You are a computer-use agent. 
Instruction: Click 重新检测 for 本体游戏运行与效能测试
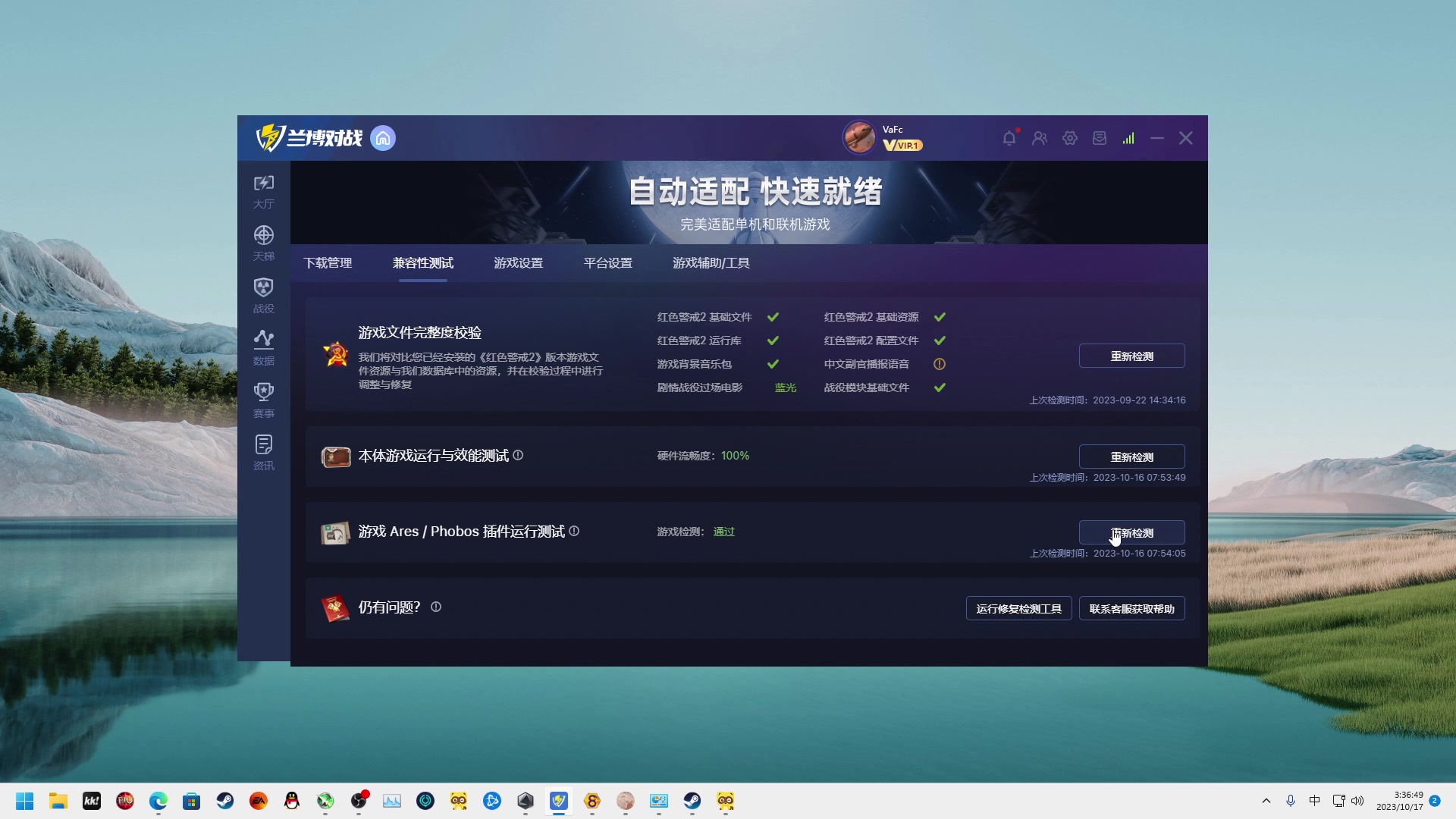[x=1131, y=457]
